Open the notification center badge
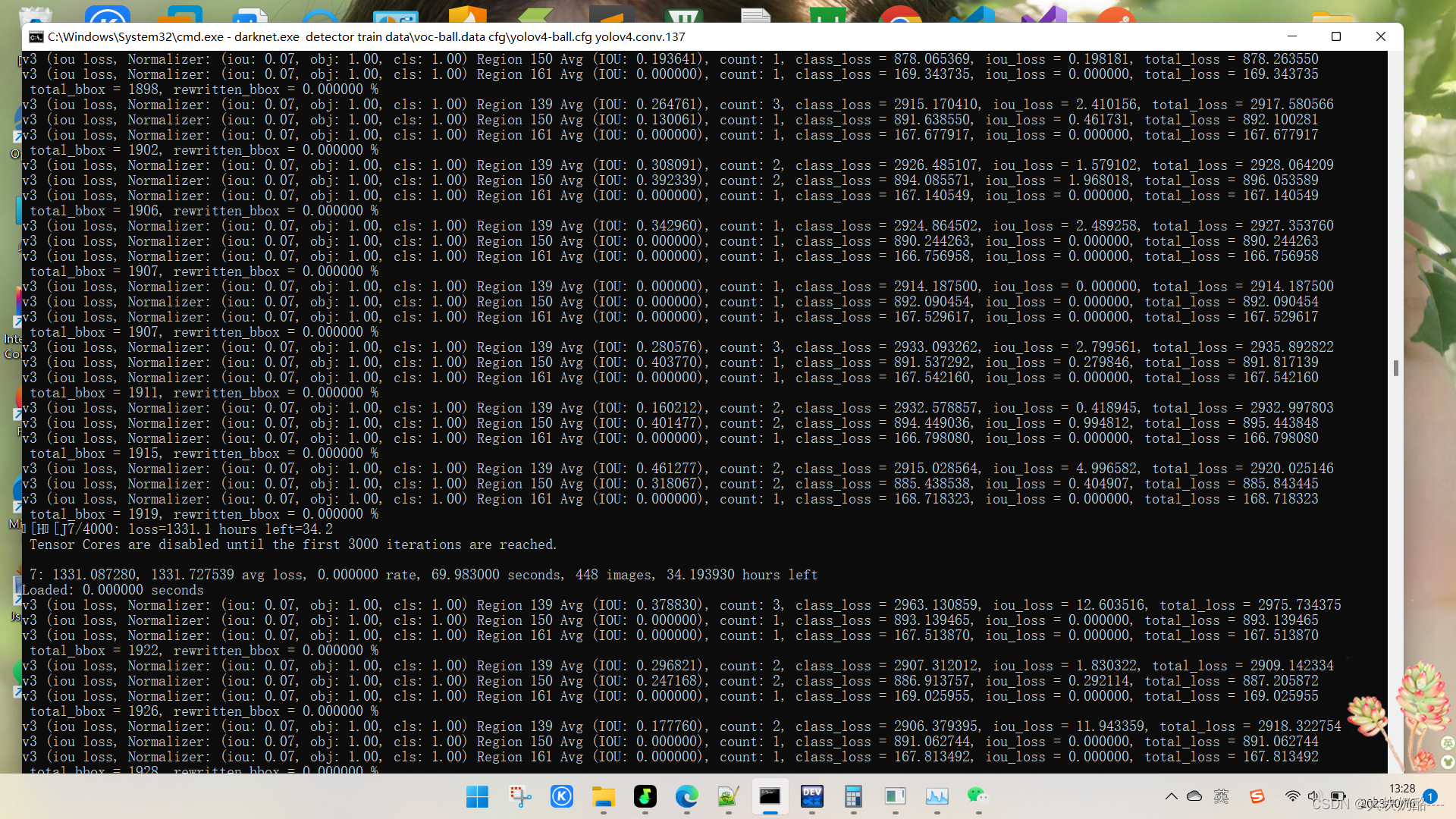 click(x=1430, y=796)
